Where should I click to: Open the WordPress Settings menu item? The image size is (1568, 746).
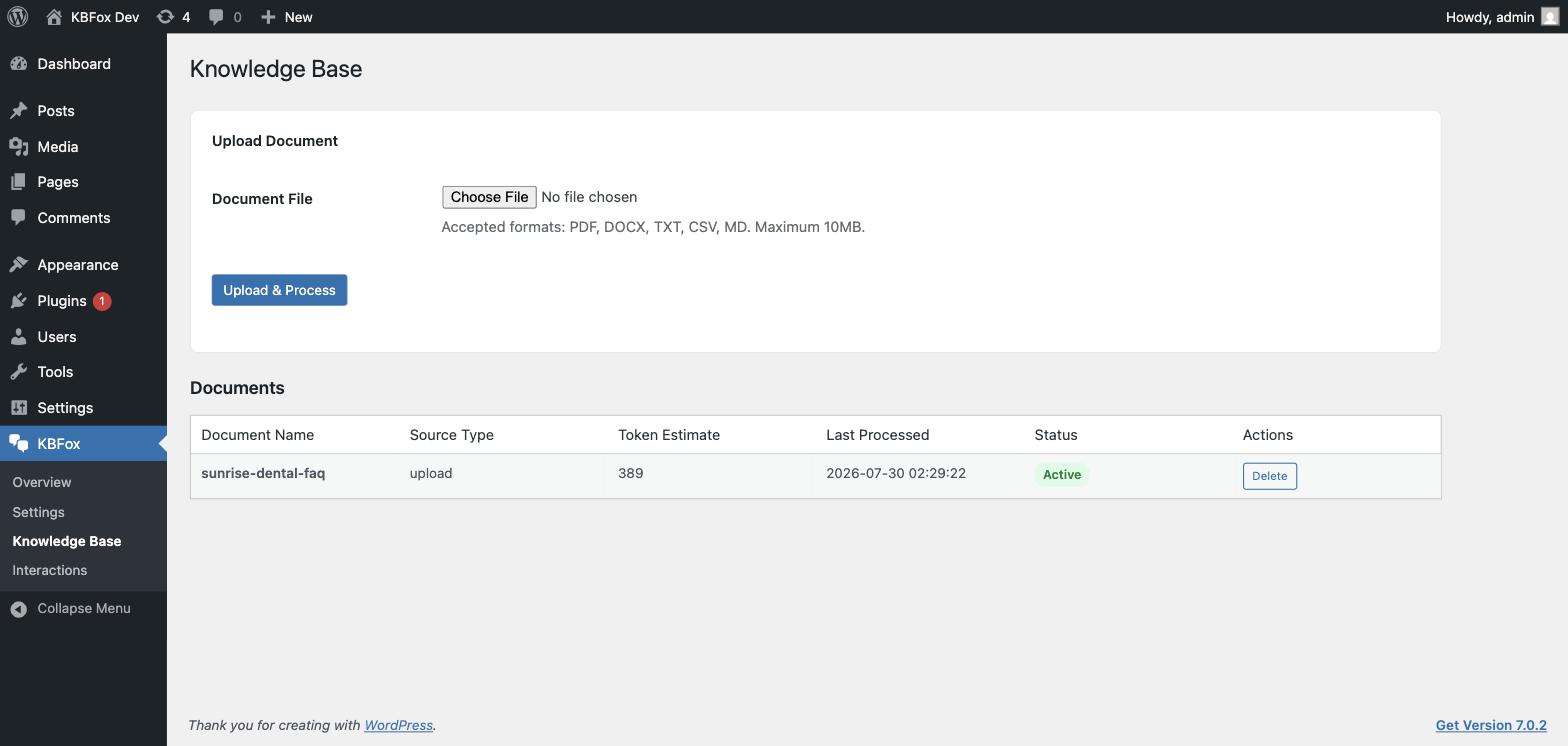[83, 408]
